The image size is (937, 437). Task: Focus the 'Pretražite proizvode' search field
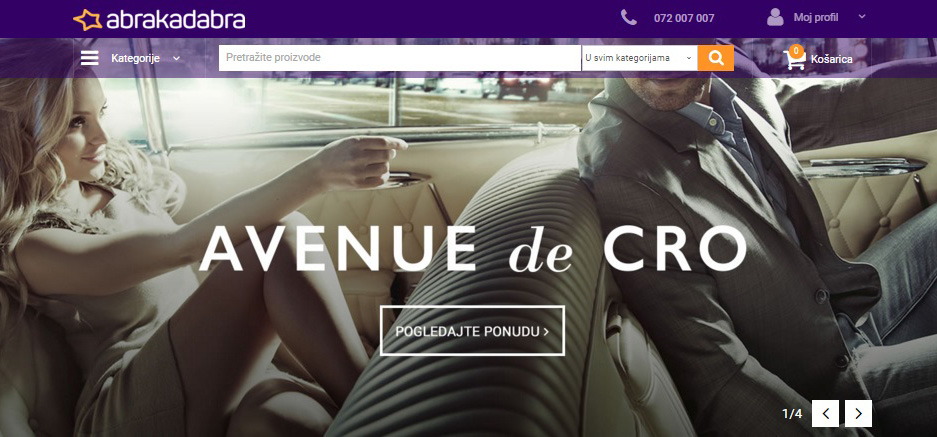pos(400,58)
